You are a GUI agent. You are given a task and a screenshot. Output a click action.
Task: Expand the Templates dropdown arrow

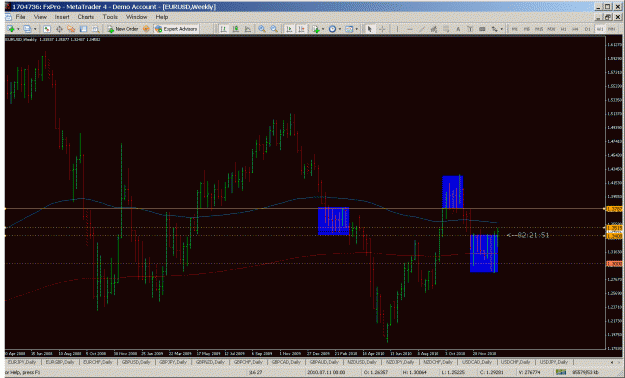(357, 29)
